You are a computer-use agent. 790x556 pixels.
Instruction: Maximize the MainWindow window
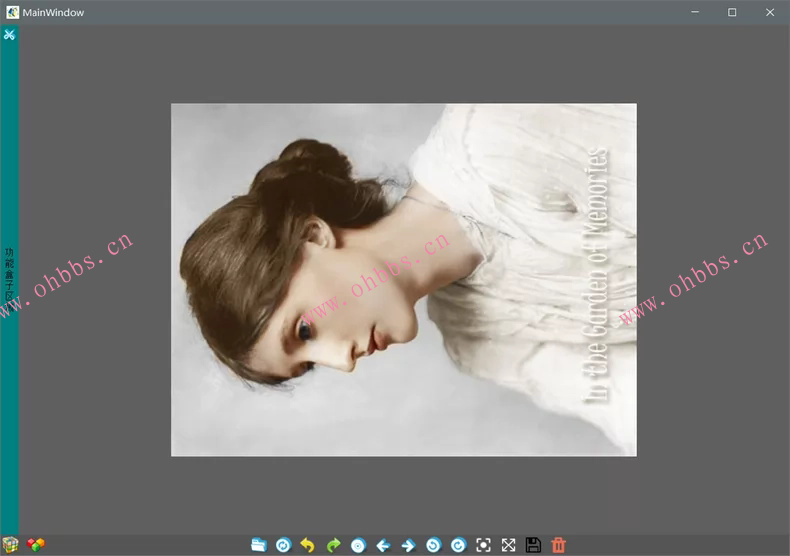click(x=732, y=12)
